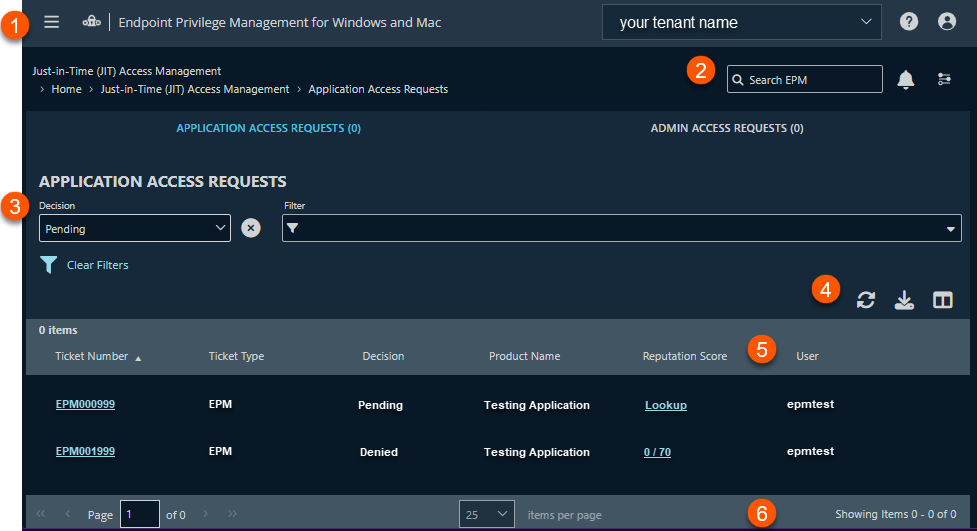The image size is (977, 531).
Task: Click the ascending sort arrow on Ticket Number
Action: (x=138, y=358)
